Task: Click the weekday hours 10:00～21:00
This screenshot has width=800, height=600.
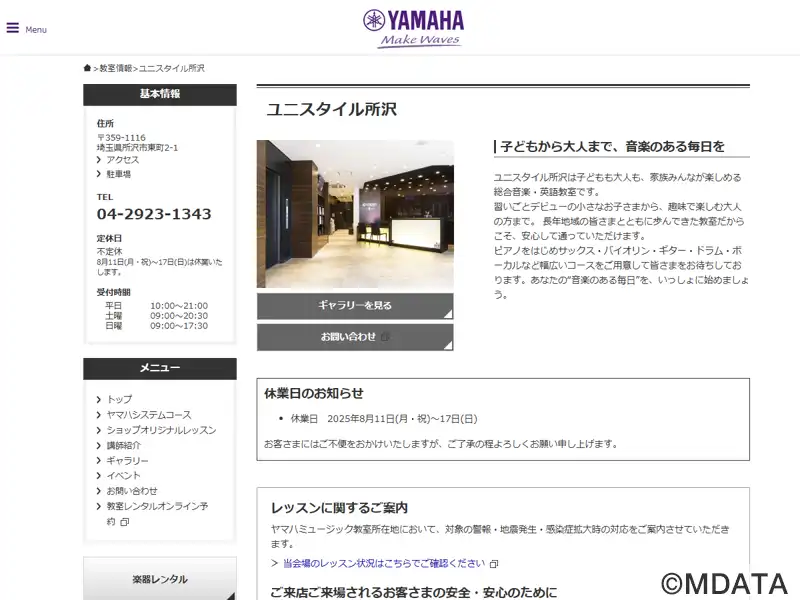Action: click(x=179, y=306)
